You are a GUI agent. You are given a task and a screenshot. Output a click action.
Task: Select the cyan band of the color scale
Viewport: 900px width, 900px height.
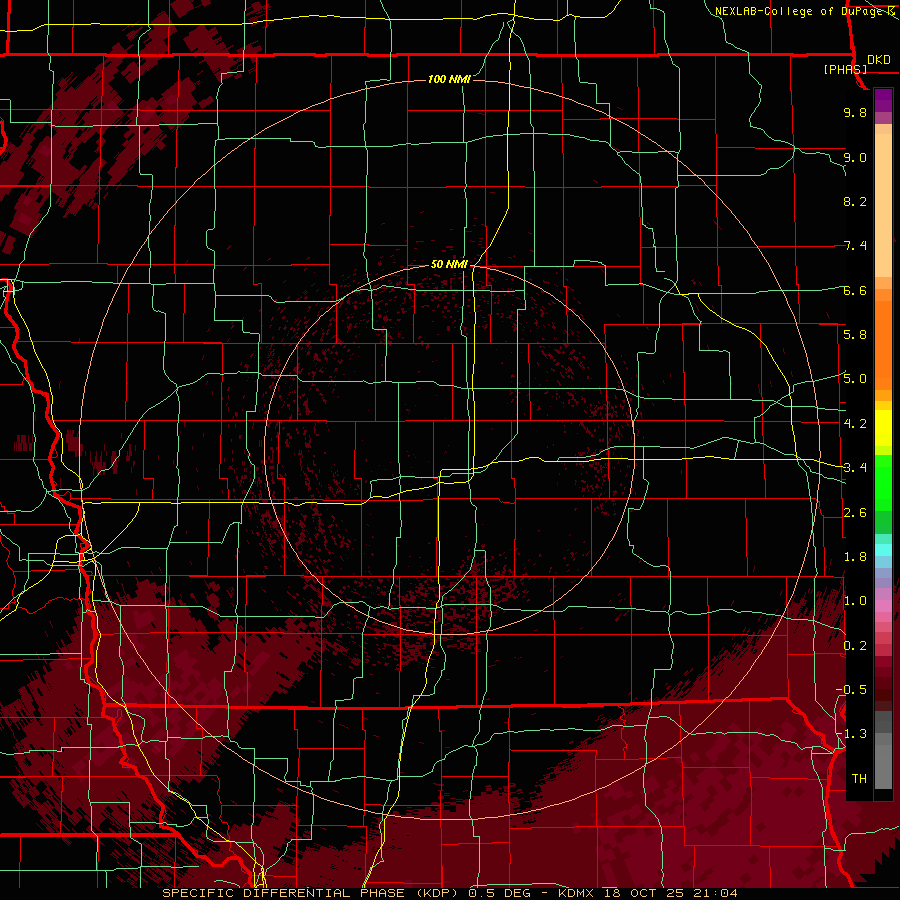tap(883, 550)
